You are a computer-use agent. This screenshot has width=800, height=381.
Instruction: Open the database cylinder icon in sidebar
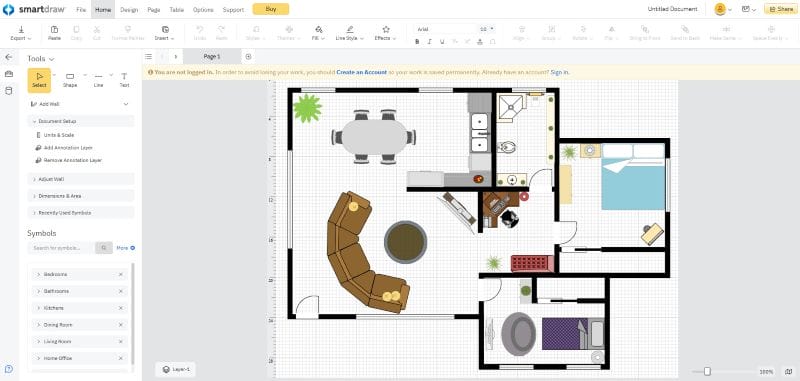tap(8, 91)
